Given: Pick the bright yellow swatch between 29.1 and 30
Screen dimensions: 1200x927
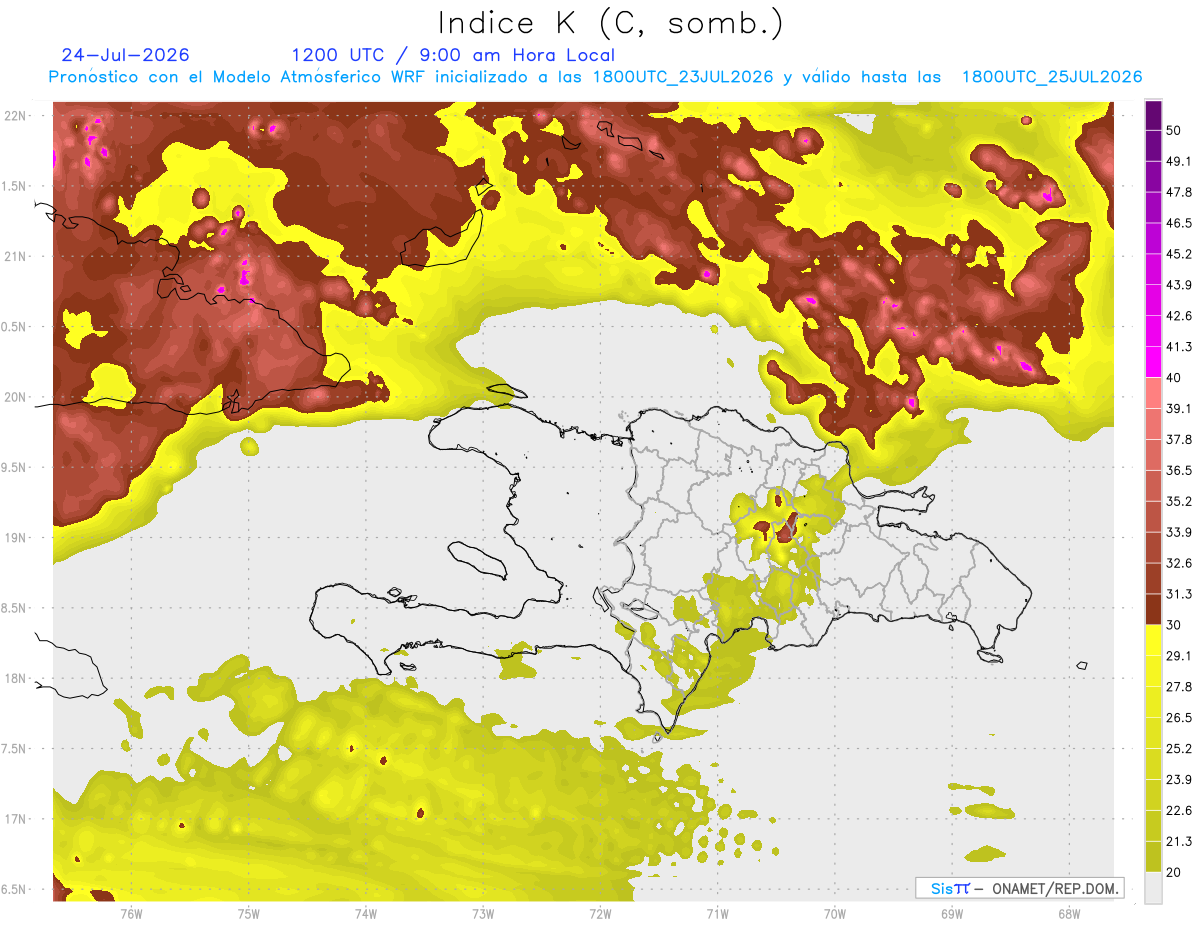Looking at the screenshot, I should [x=1153, y=640].
